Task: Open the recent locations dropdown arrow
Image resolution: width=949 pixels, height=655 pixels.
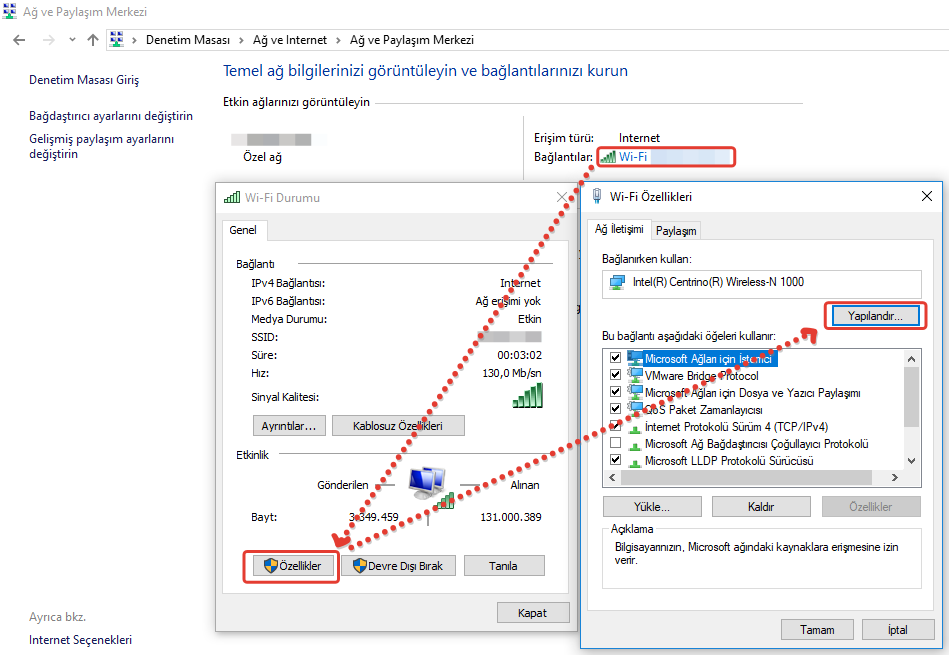Action: point(71,40)
